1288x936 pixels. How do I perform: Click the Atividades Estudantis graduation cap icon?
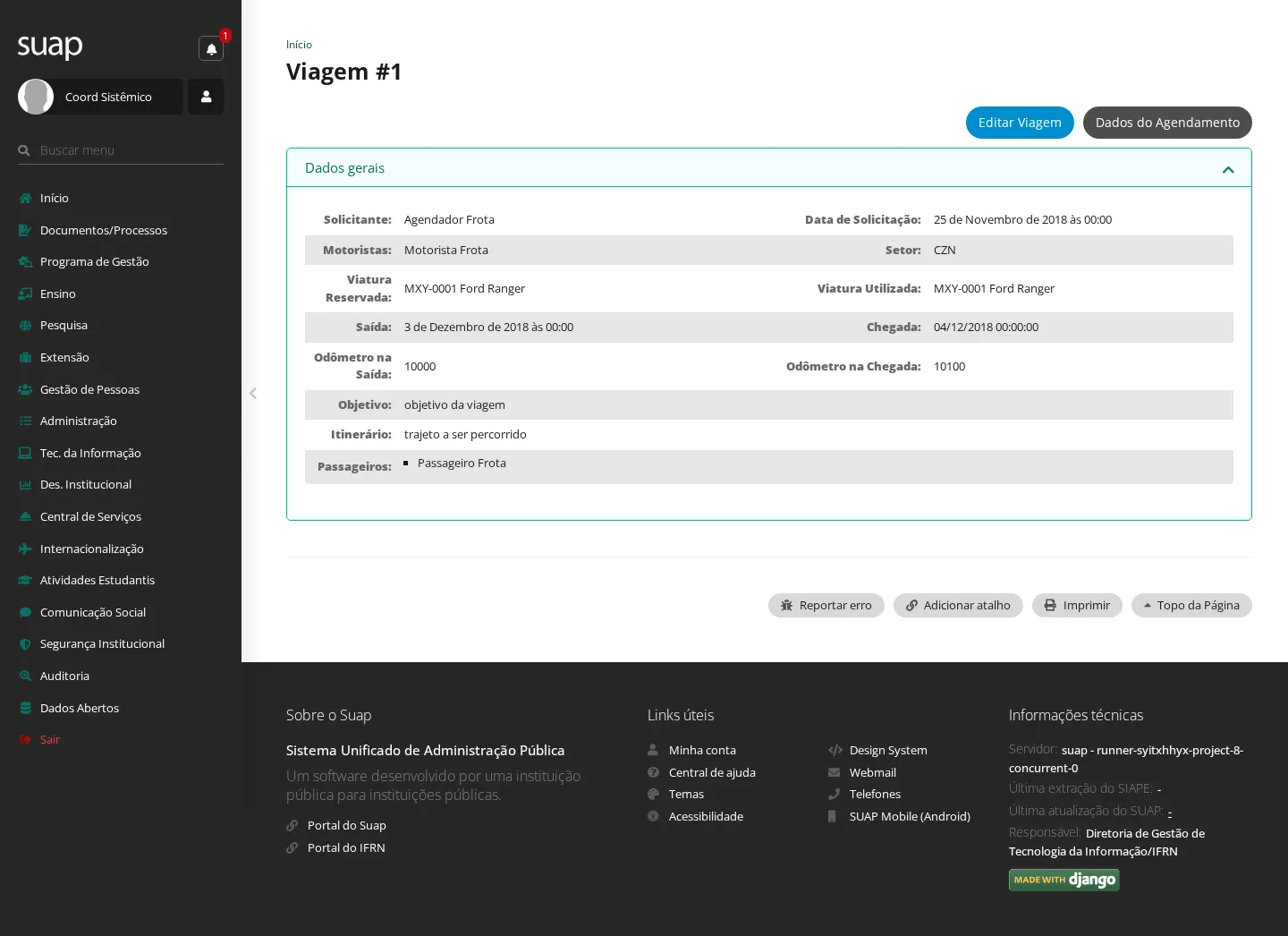(x=25, y=580)
